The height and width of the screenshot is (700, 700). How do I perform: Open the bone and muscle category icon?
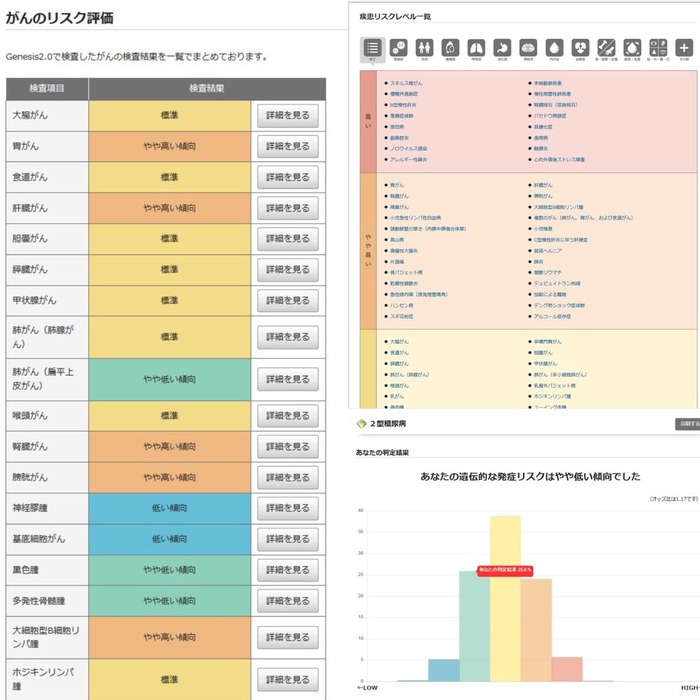click(x=606, y=47)
